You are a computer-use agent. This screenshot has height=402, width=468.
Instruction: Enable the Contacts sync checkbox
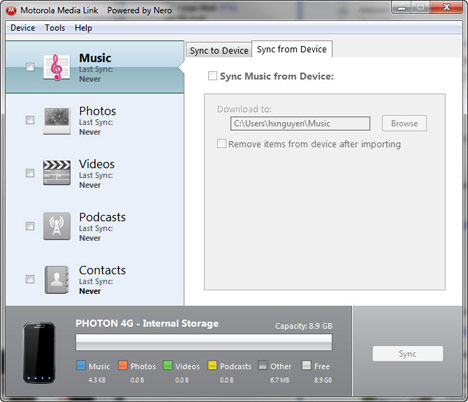(30, 279)
